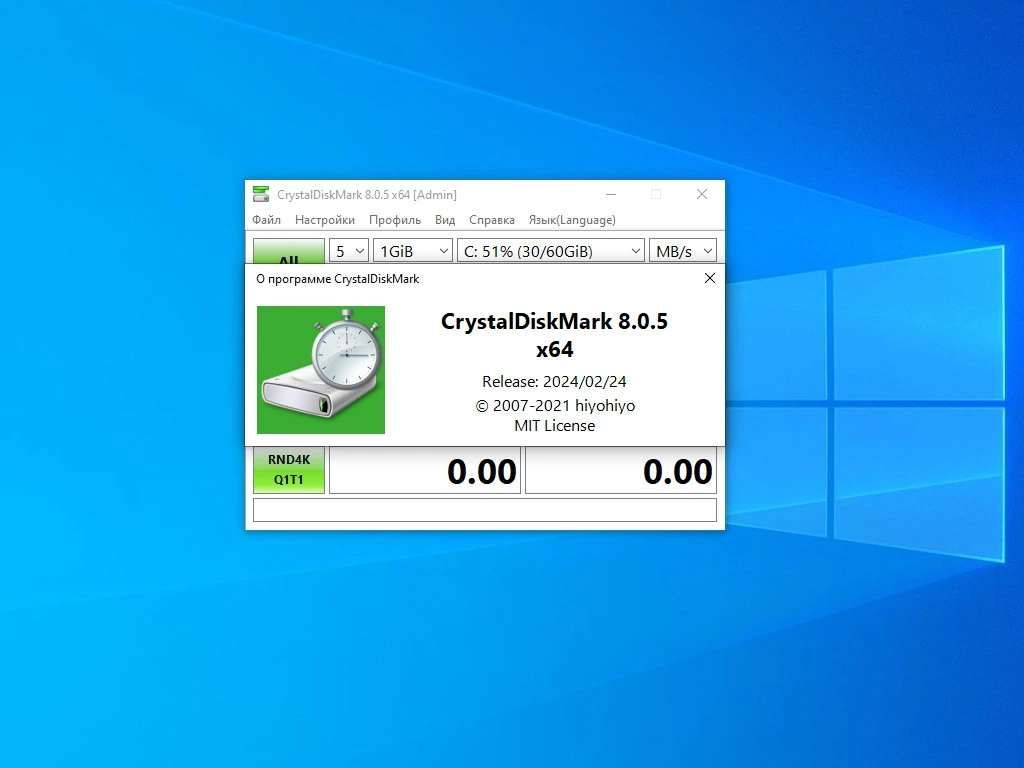1024x768 pixels.
Task: Open the Справка menu
Action: (492, 220)
